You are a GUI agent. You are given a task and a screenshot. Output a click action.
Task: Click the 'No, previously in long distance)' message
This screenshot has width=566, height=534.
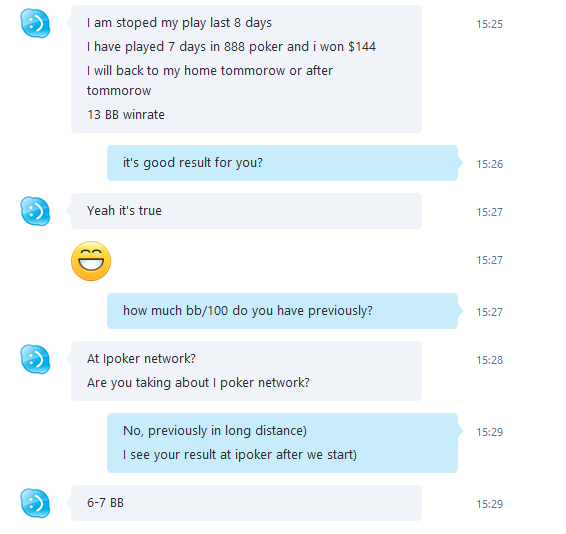(x=215, y=431)
